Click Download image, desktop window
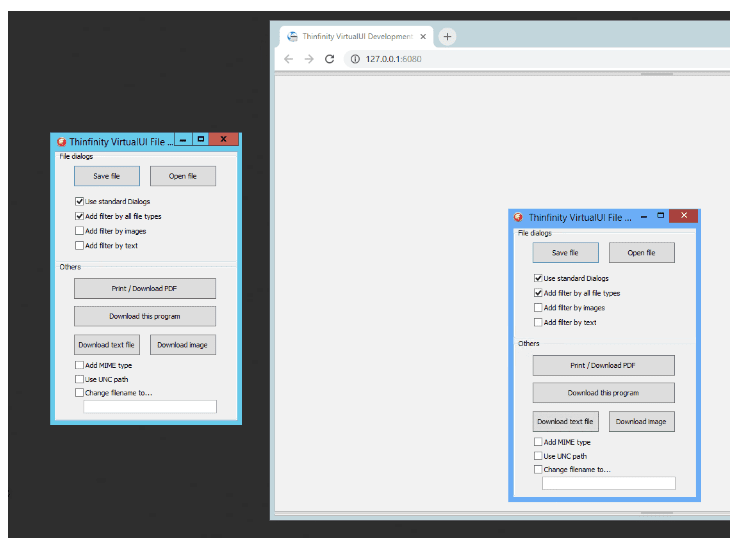The height and width of the screenshot is (548, 741). tap(183, 345)
